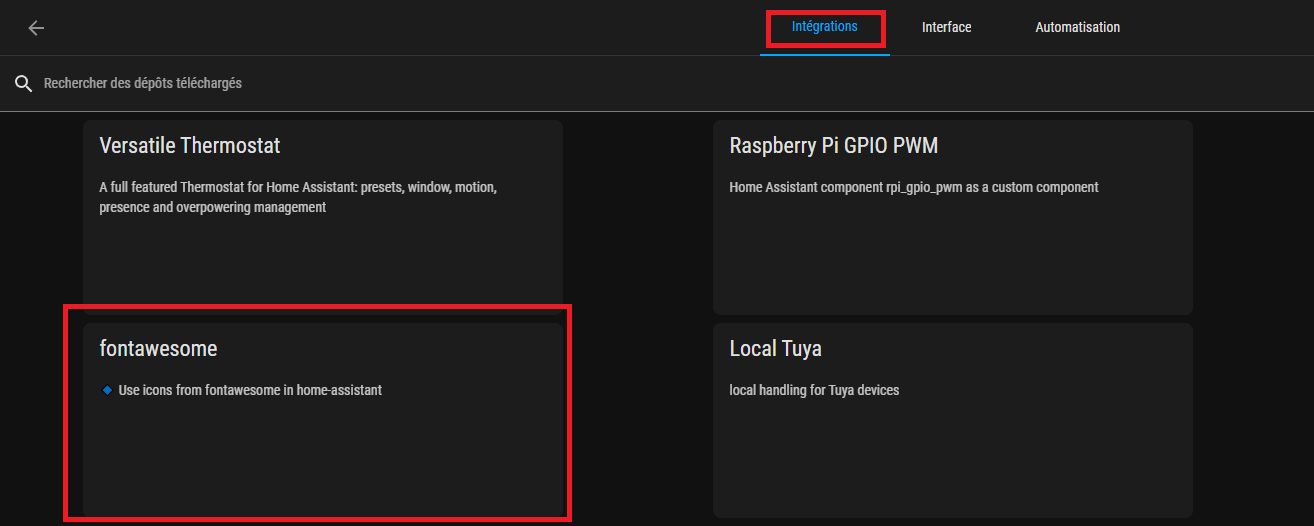The width and height of the screenshot is (1314, 526).
Task: Select the Raspberry Pi GPIO PWM title
Action: click(833, 146)
